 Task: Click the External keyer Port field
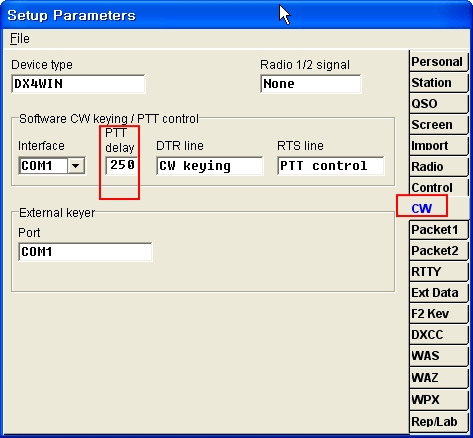[x=85, y=252]
